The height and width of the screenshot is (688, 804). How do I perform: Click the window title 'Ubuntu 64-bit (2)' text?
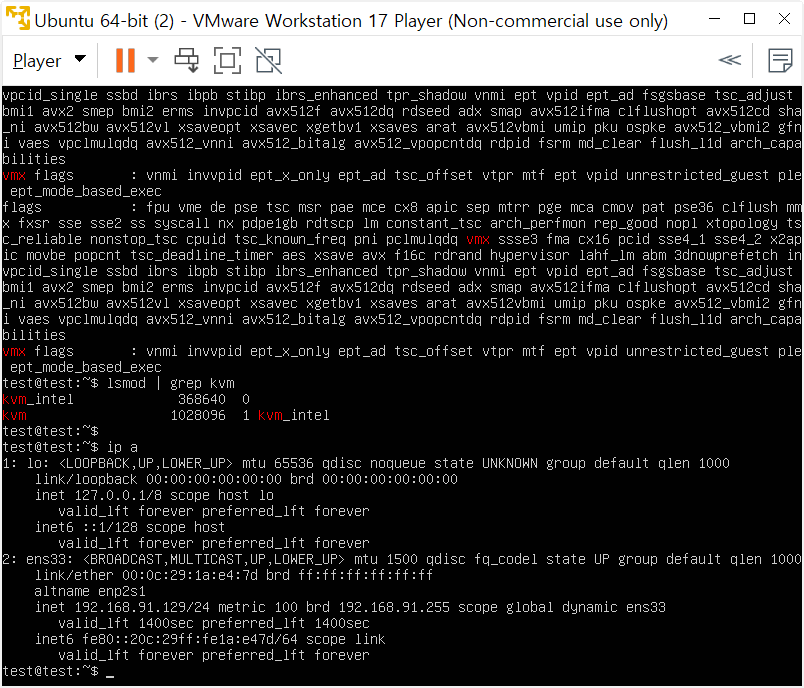pyautogui.click(x=105, y=21)
